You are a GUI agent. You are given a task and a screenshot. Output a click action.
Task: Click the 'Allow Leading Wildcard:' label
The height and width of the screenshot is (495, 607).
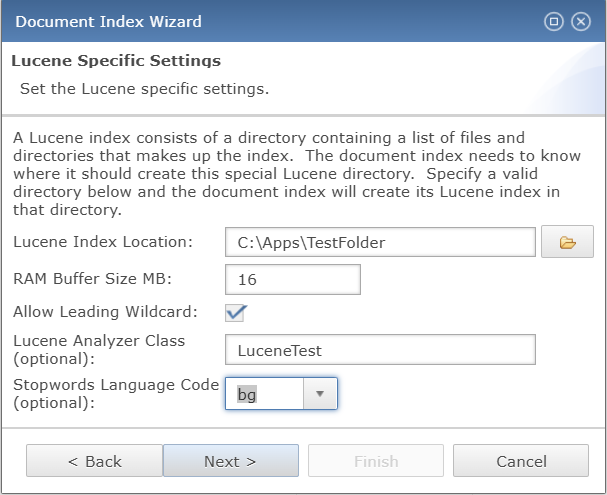105,312
